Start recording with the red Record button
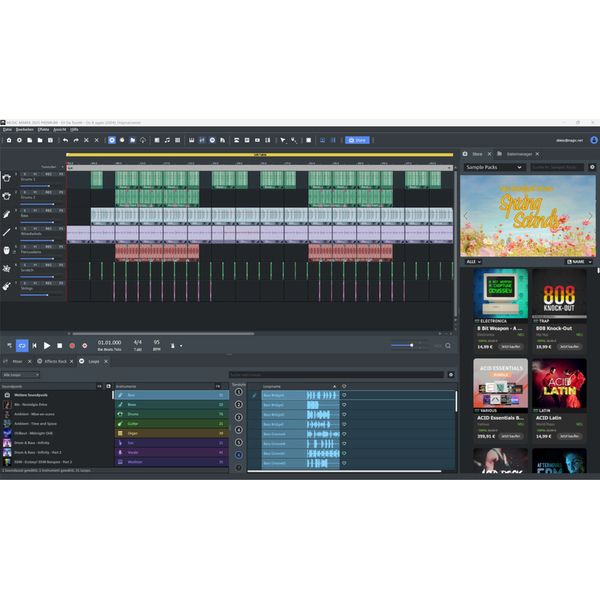The width and height of the screenshot is (600, 600). pos(72,346)
